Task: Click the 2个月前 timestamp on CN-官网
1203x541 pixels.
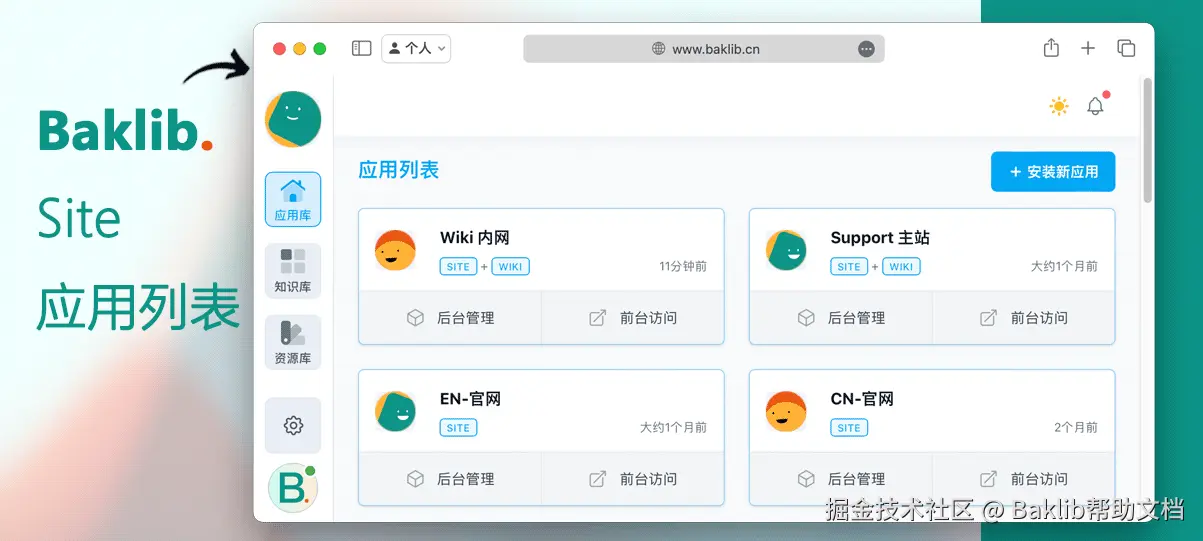Action: tap(1076, 428)
